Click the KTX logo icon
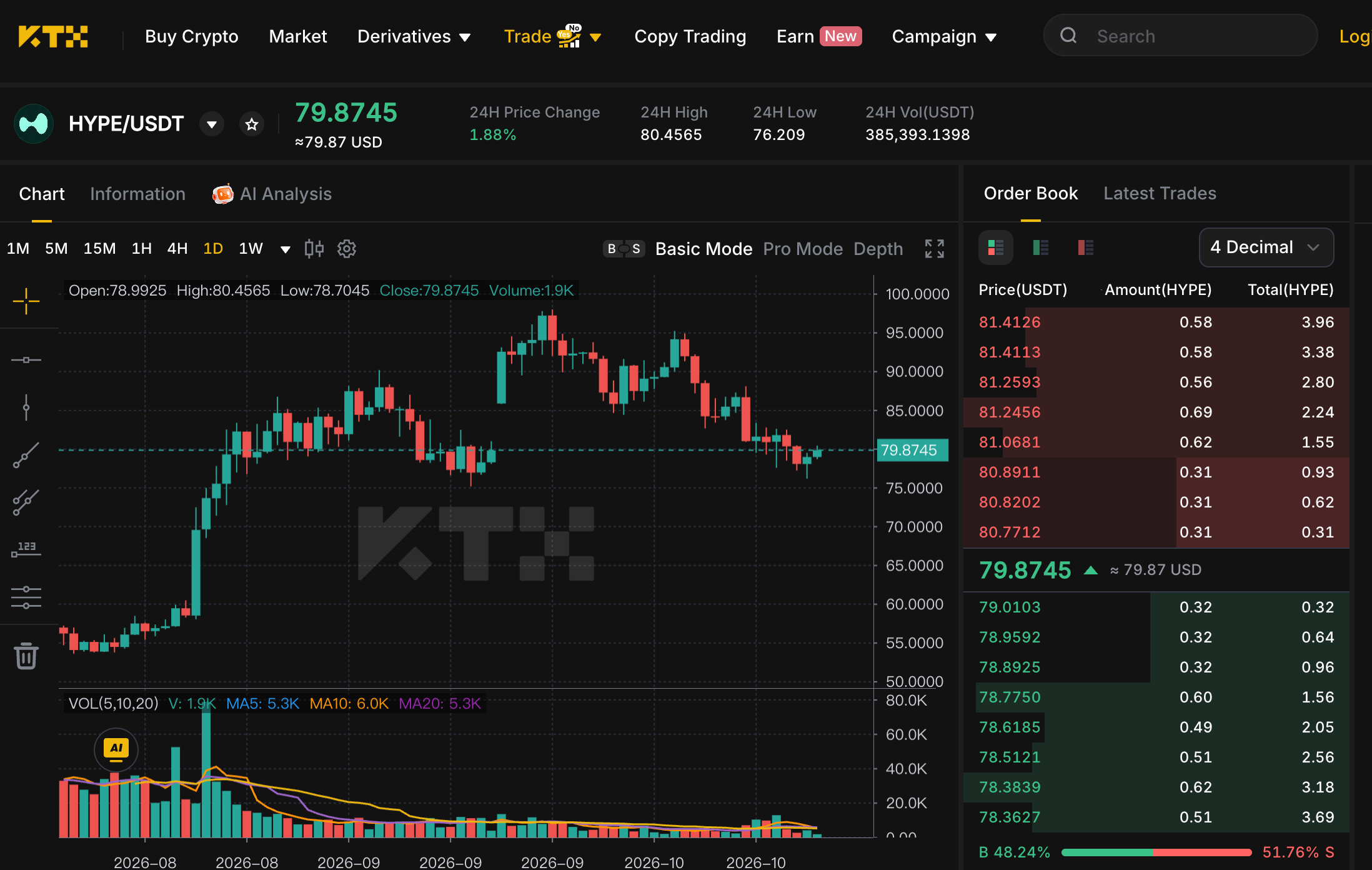1372x870 pixels. point(53,36)
